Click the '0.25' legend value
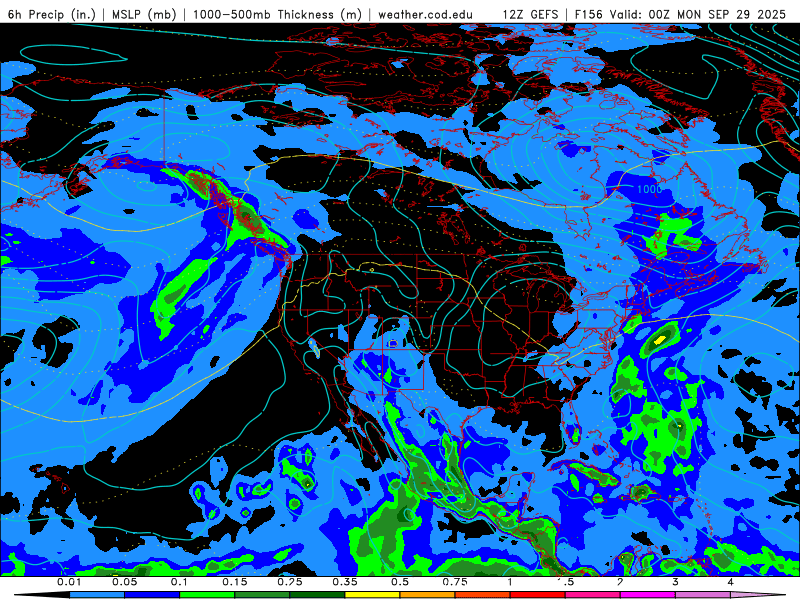Screen dimensions: 800x600 pyautogui.click(x=290, y=582)
